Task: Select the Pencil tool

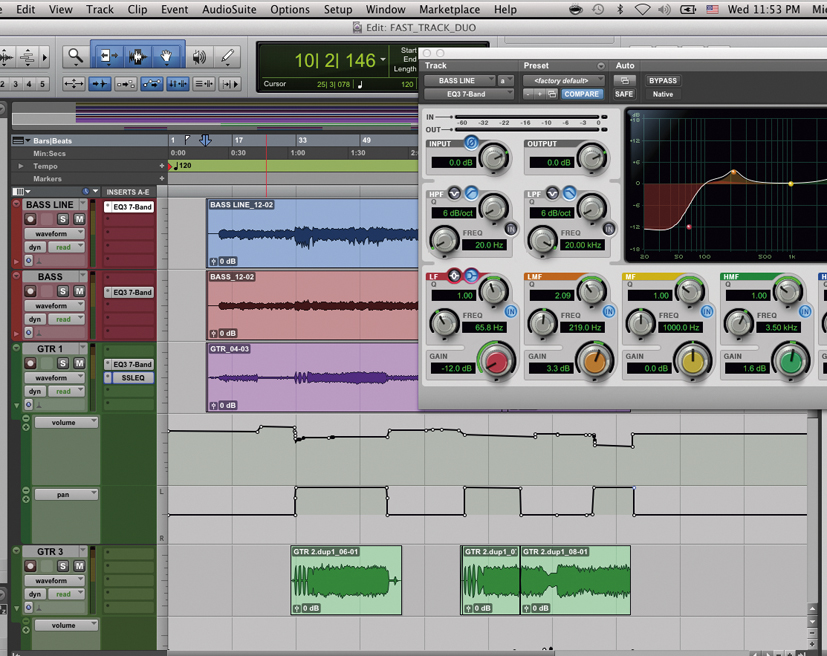Action: 227,56
